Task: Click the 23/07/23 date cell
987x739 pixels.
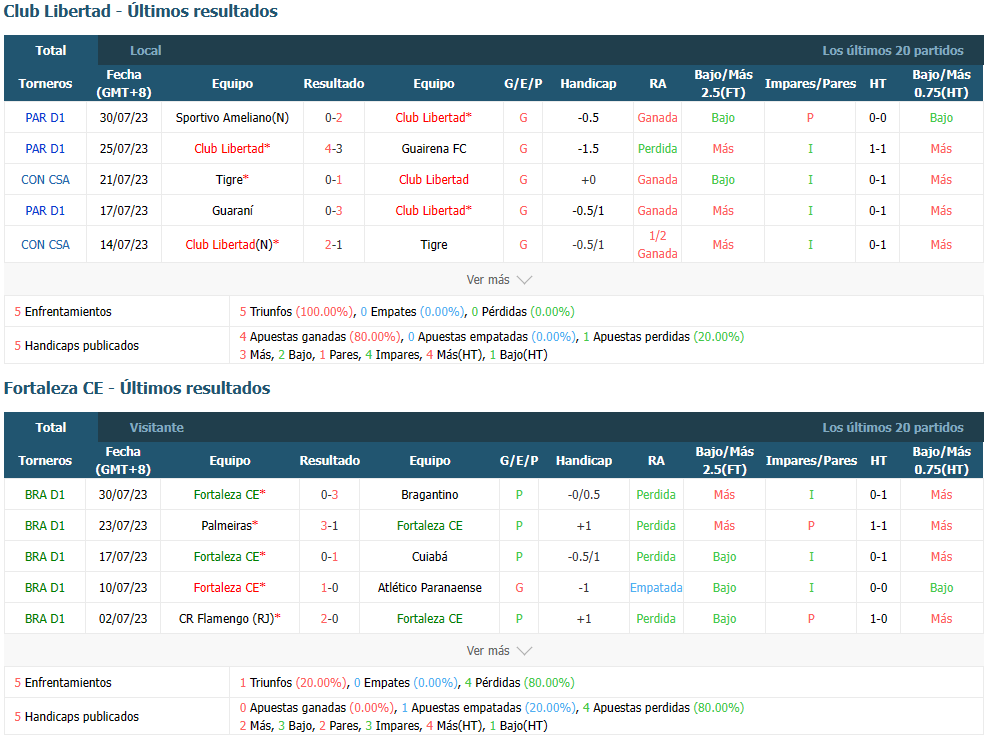Action: tap(123, 526)
